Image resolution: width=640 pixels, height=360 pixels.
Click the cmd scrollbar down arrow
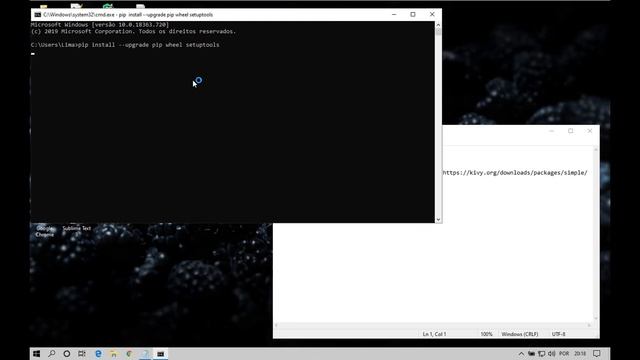[438, 220]
